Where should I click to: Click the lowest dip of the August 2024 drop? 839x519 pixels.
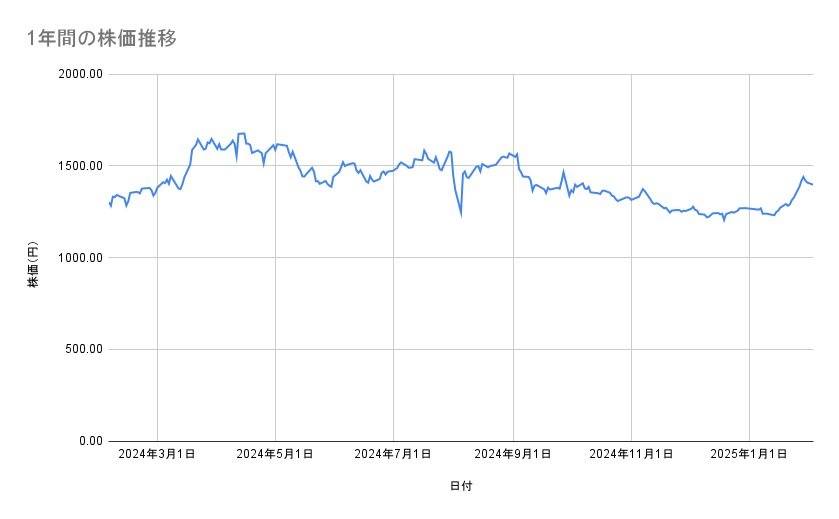coord(461,213)
